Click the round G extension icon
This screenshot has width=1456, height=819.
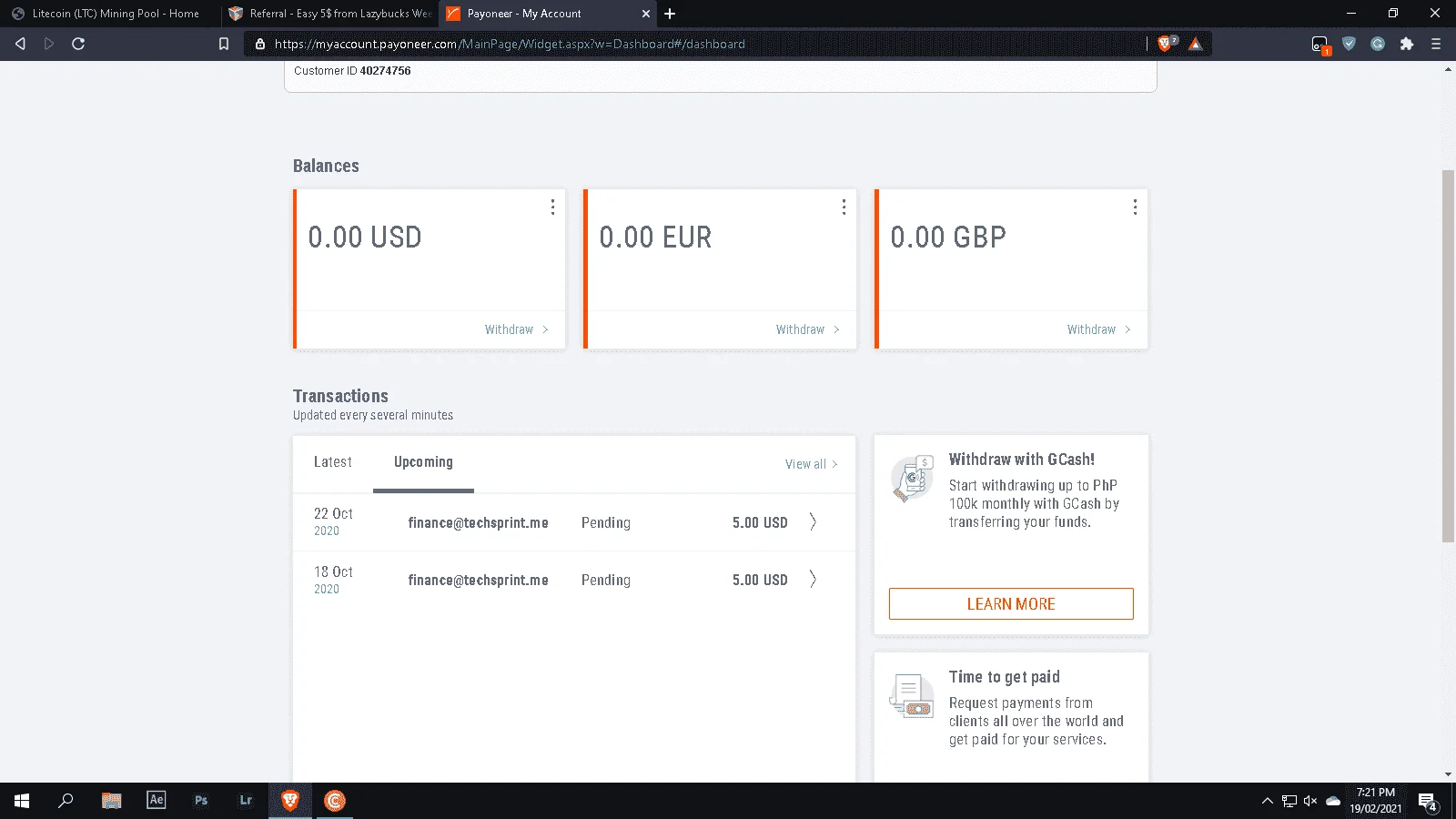click(1378, 44)
